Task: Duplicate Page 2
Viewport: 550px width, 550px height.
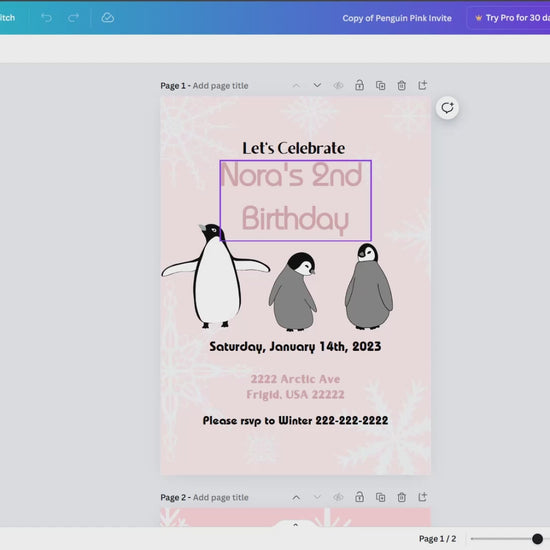Action: [x=381, y=497]
